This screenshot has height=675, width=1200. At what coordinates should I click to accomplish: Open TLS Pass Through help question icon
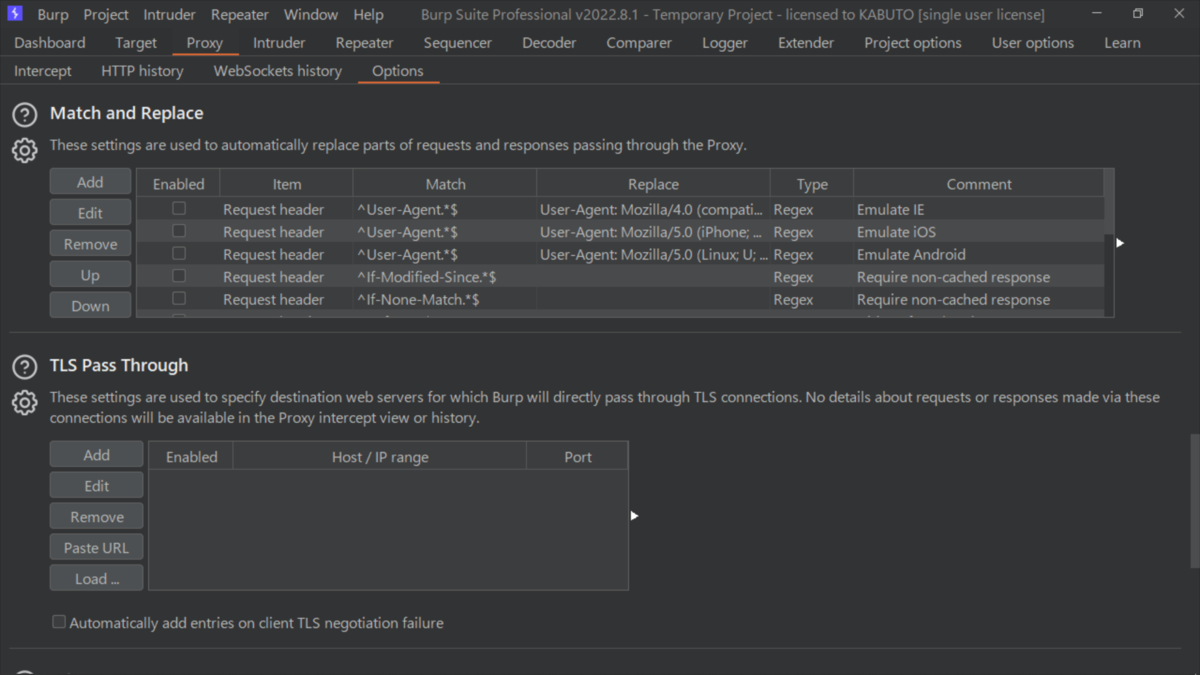point(25,367)
